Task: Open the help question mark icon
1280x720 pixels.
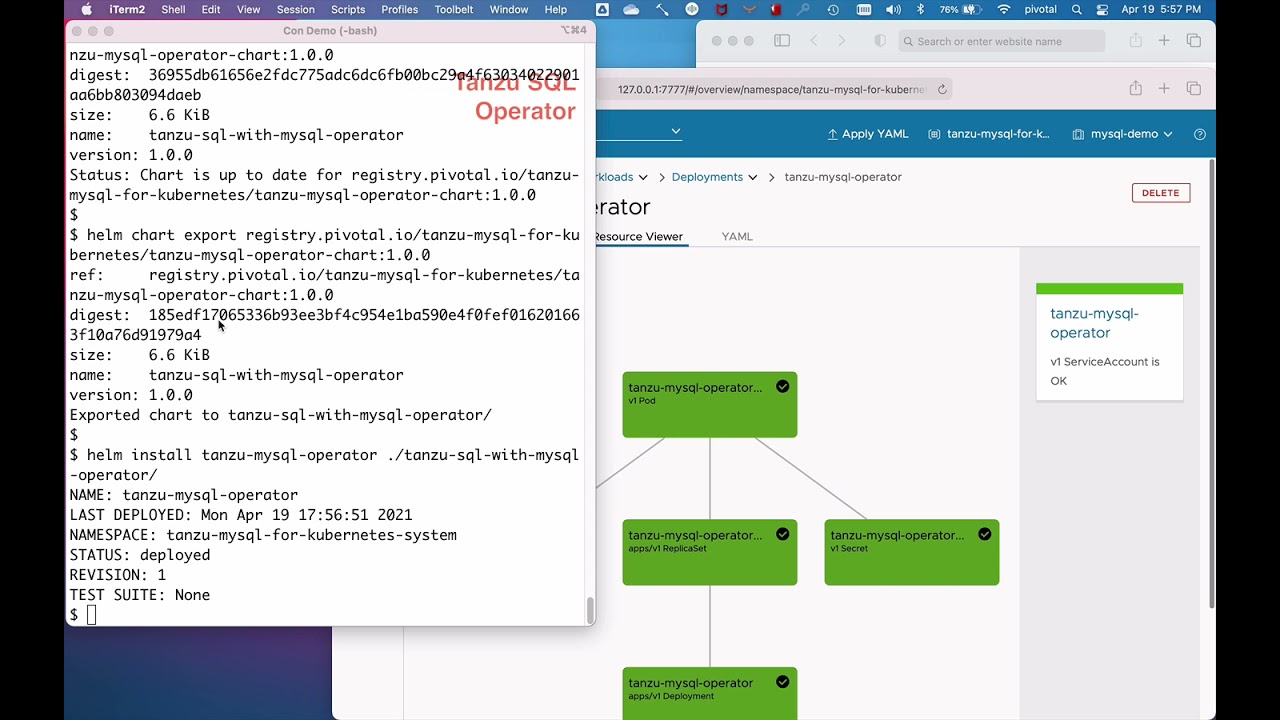Action: 1200,134
